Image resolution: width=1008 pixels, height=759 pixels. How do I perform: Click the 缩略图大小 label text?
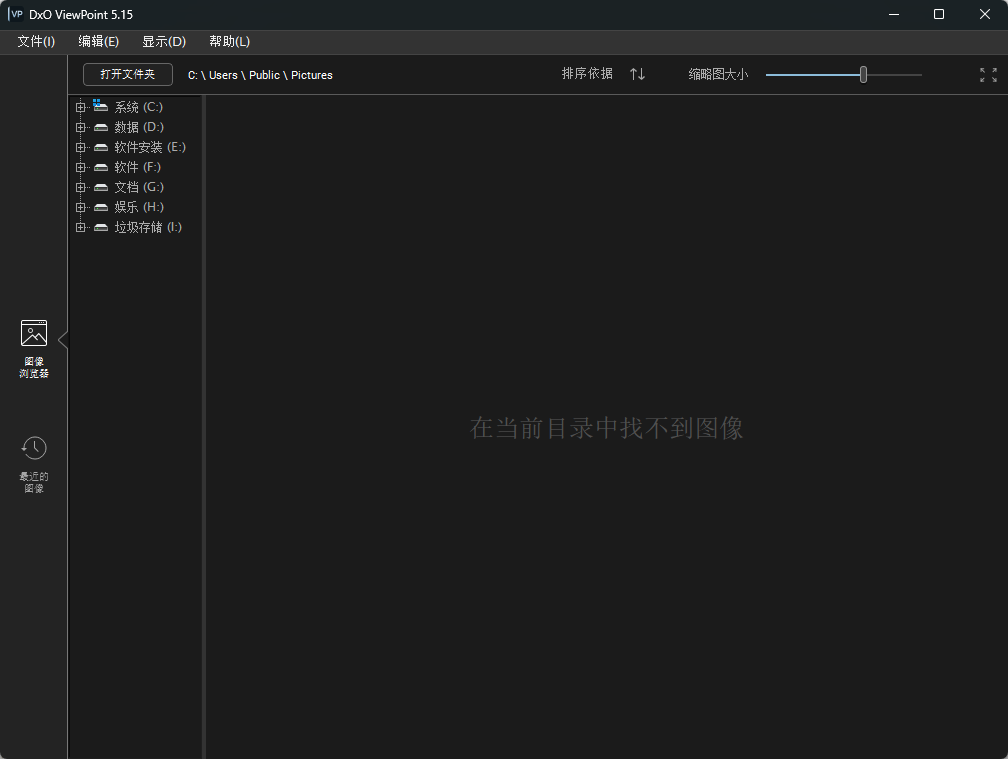(718, 75)
